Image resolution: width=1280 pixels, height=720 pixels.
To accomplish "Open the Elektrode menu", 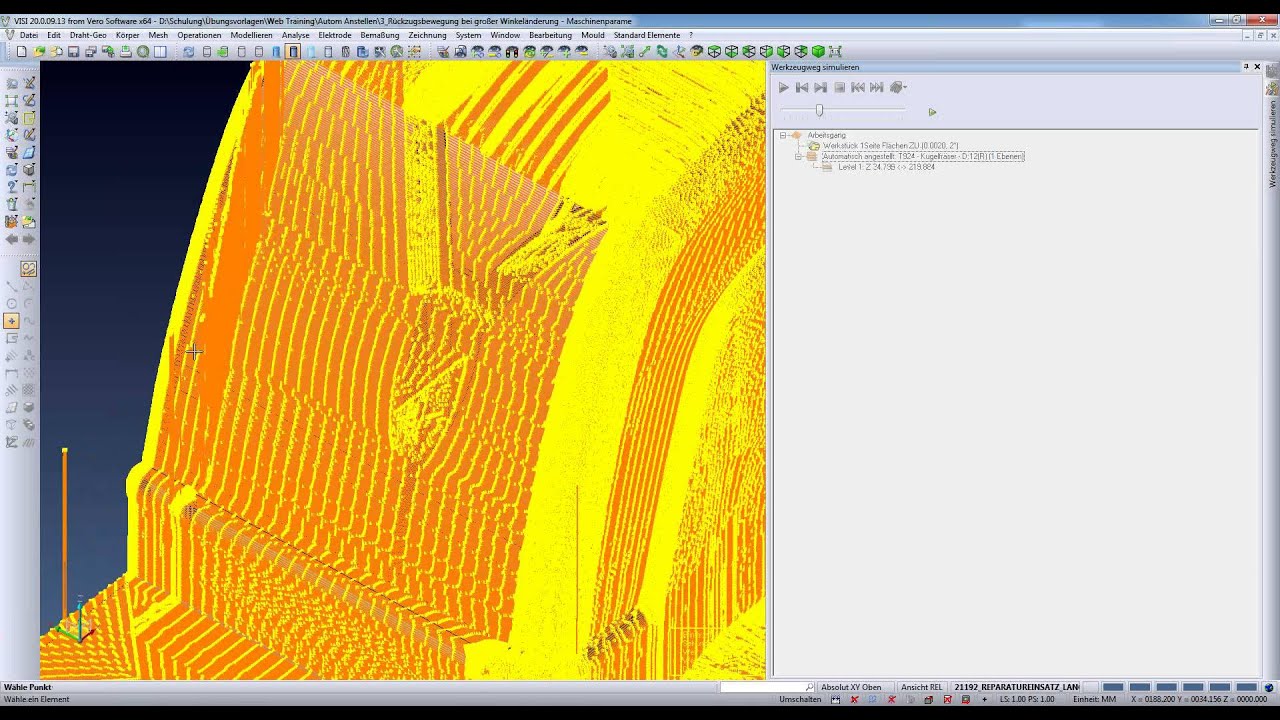I will coord(335,35).
